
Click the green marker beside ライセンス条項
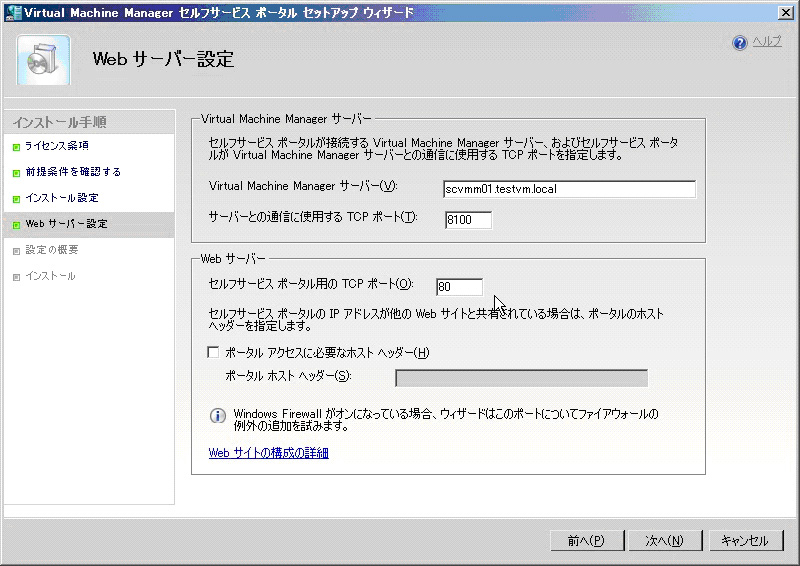(x=16, y=147)
